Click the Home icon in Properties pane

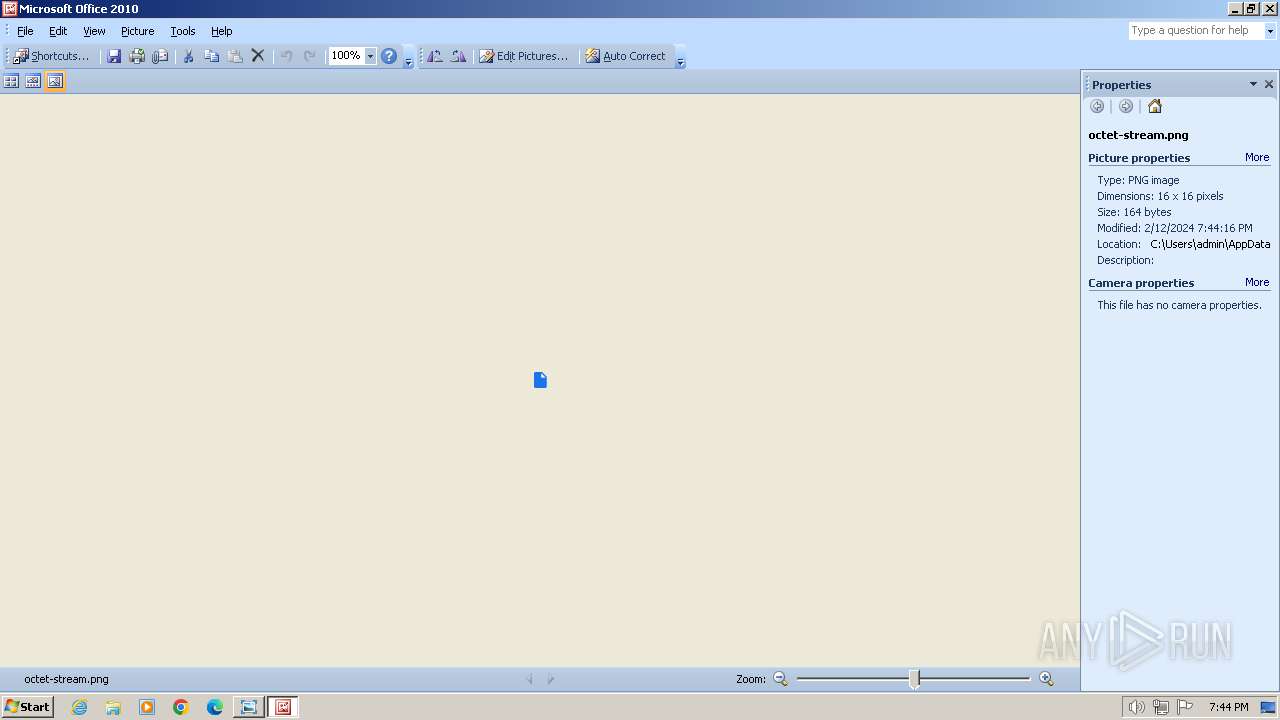click(1155, 107)
